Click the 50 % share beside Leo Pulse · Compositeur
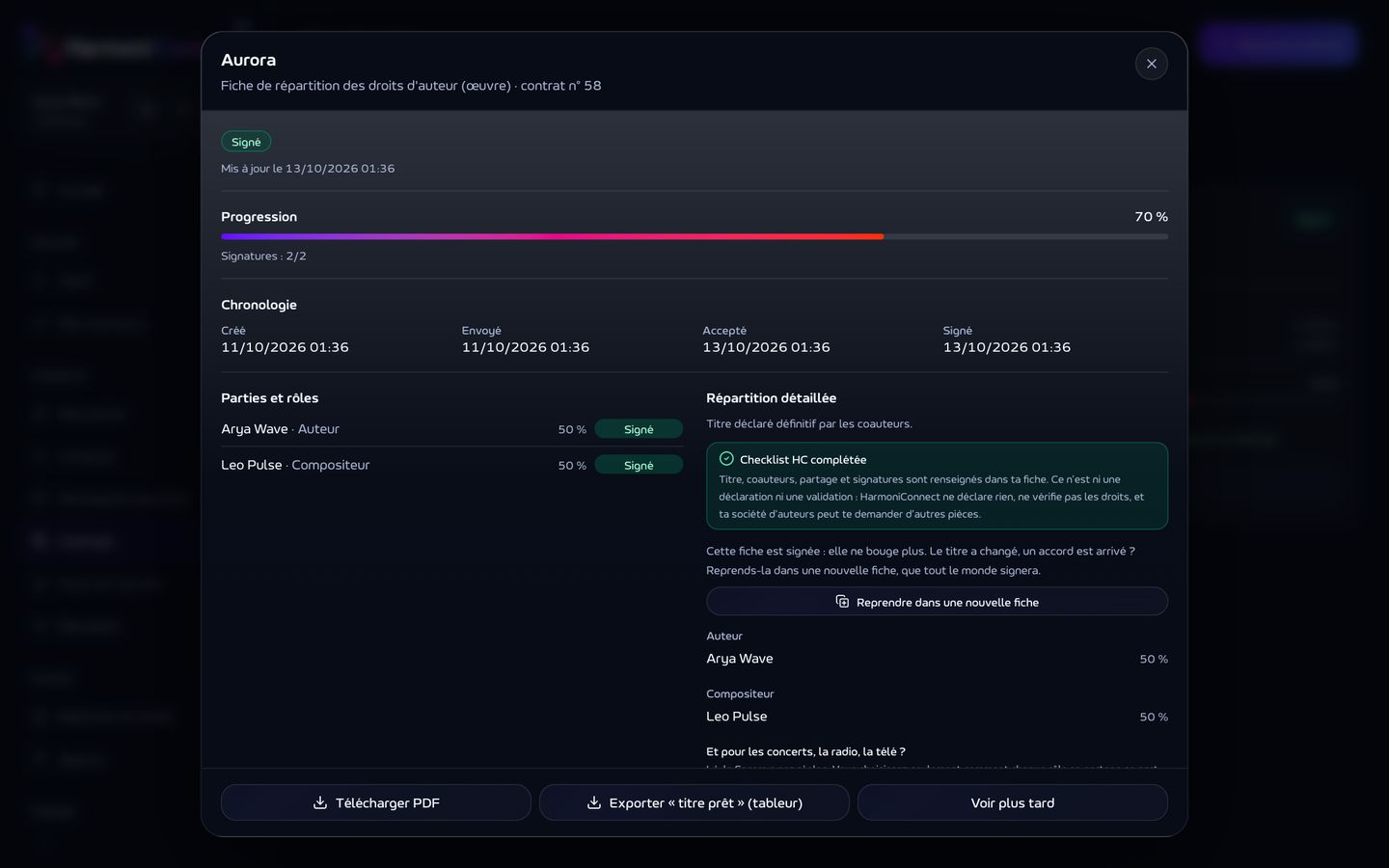 pyautogui.click(x=572, y=465)
